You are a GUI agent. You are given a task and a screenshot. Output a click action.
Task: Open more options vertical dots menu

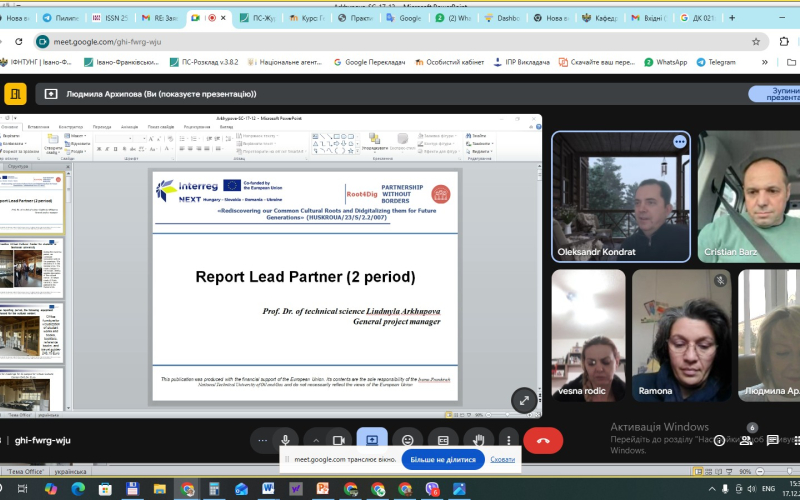(x=509, y=440)
